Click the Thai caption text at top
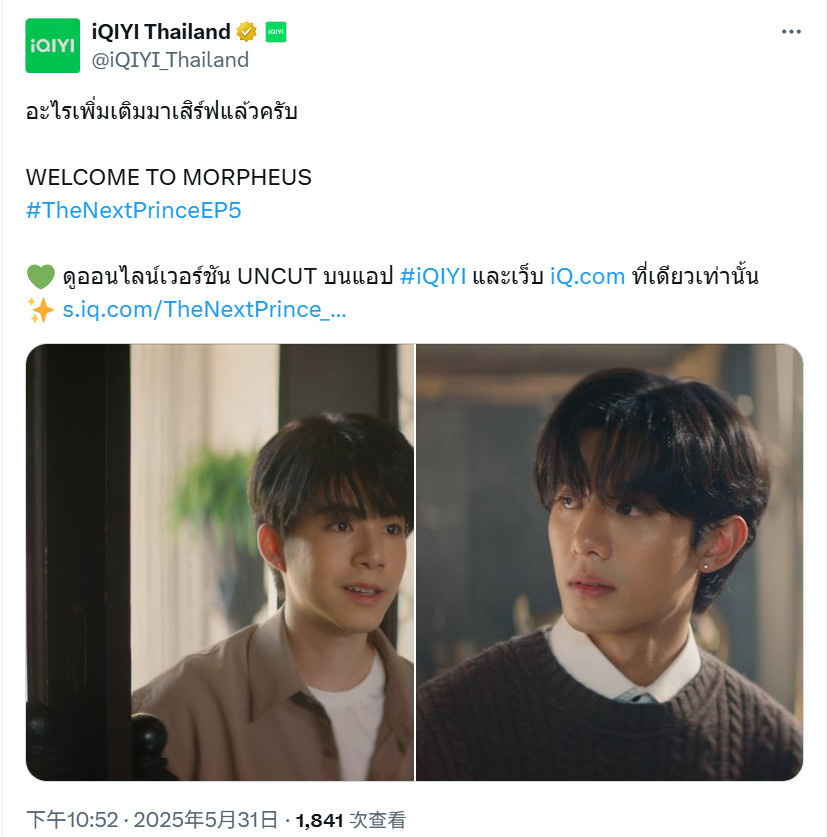Screen dimensions: 827x837 coord(161,112)
